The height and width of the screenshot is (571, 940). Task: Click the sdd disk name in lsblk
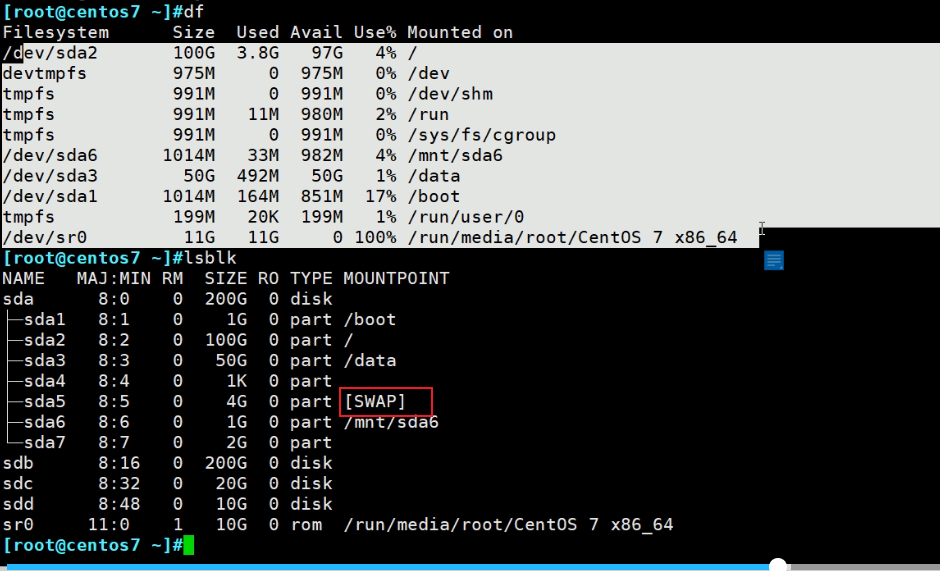pyautogui.click(x=18, y=504)
